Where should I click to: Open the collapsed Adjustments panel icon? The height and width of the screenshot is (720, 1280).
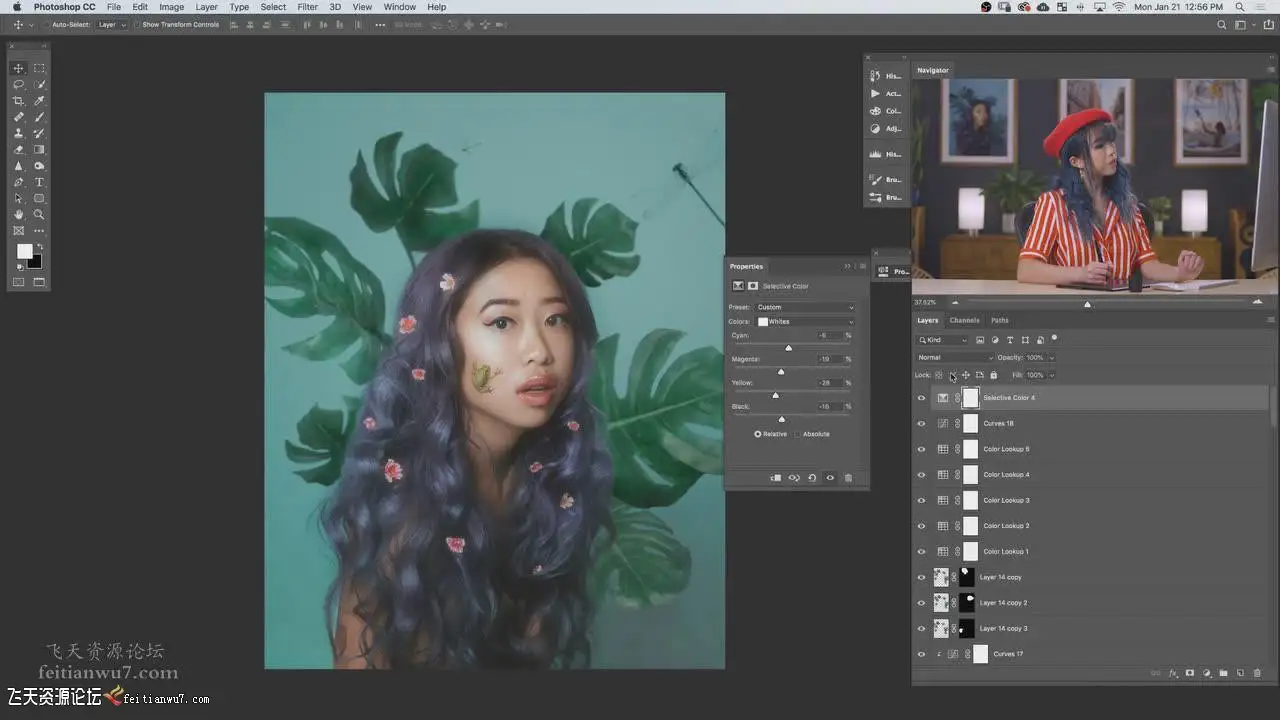point(875,129)
